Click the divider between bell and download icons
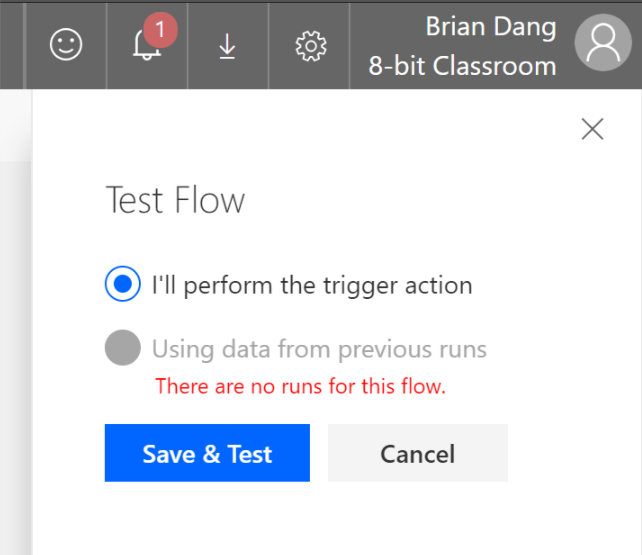Image resolution: width=642 pixels, height=555 pixels. (188, 45)
